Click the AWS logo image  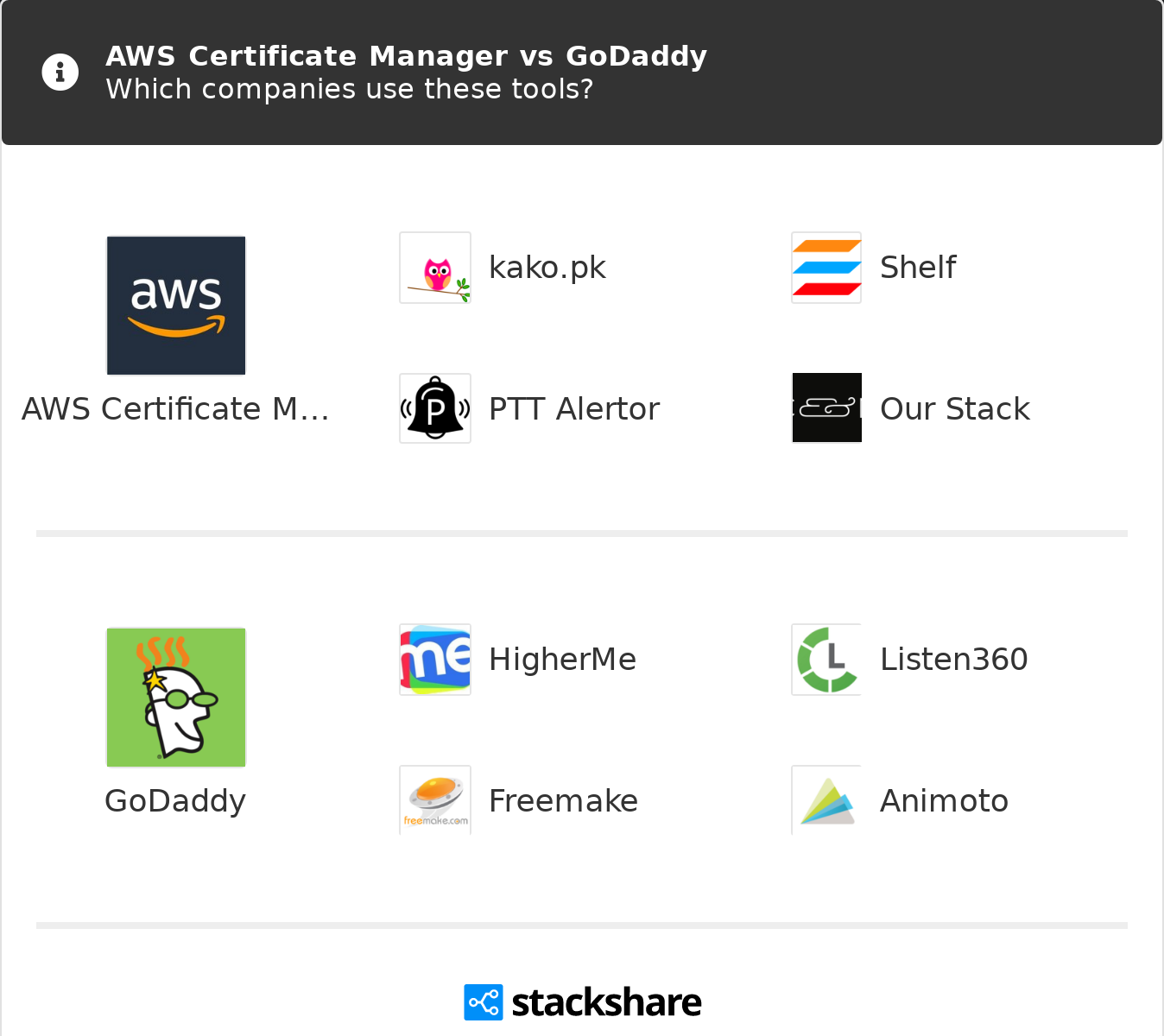pos(176,306)
